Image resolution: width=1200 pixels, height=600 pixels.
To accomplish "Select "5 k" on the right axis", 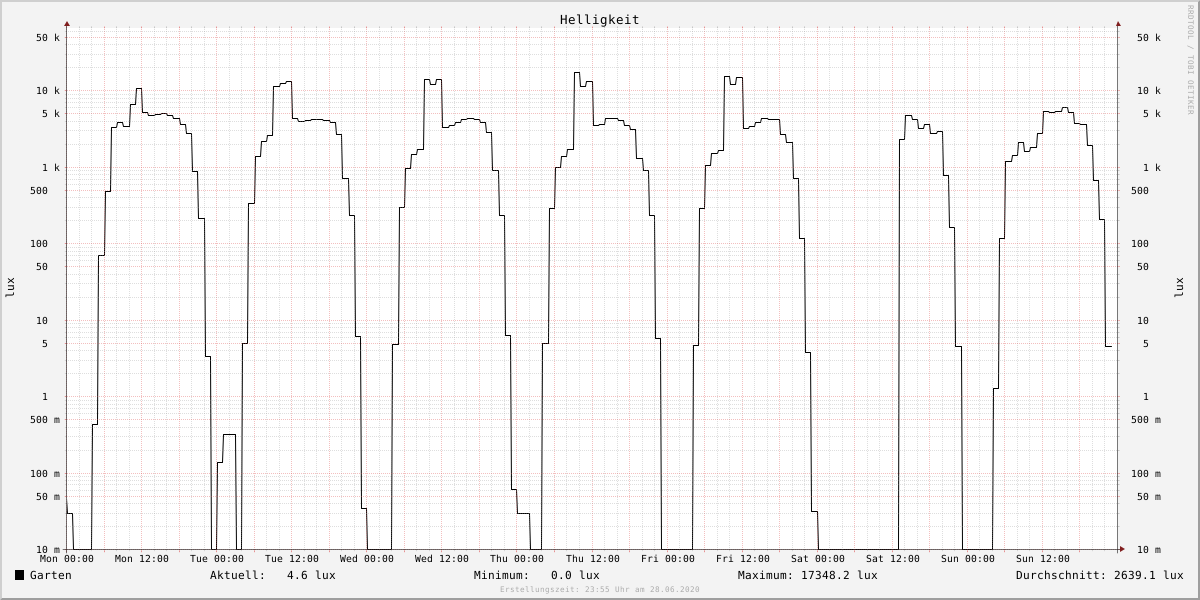I will coord(1152,114).
